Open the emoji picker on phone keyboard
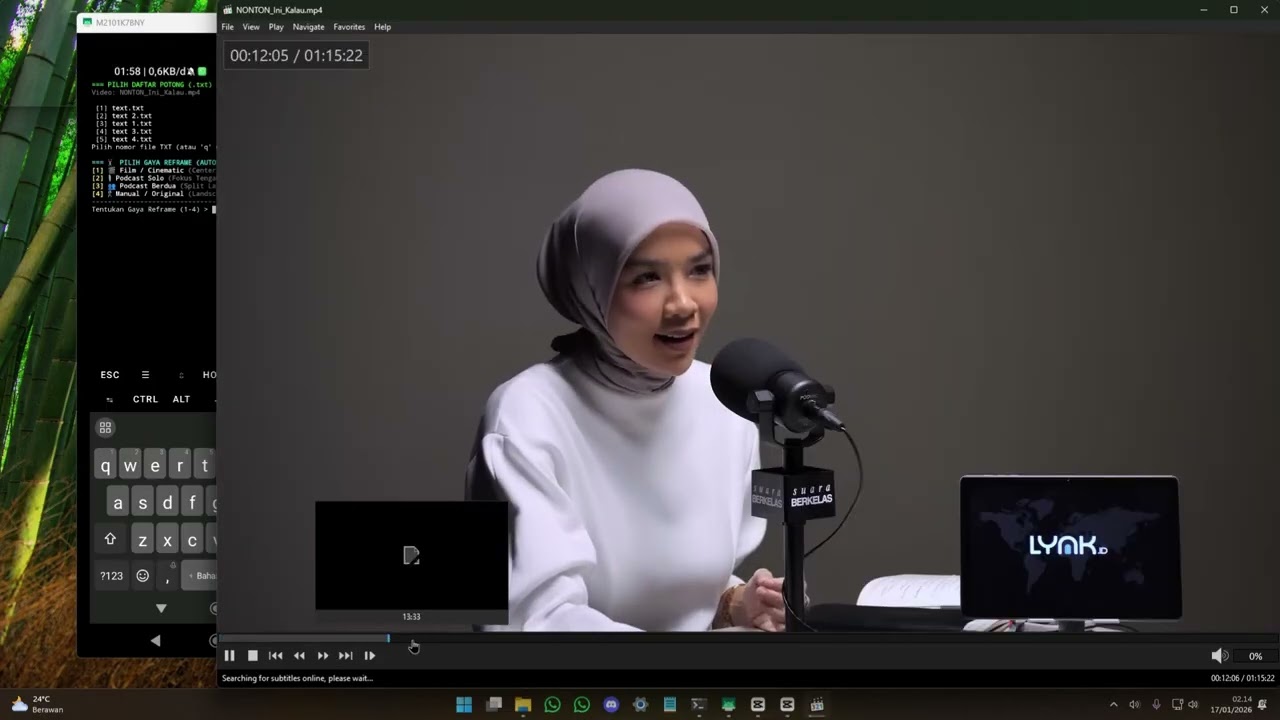The width and height of the screenshot is (1280, 720). coord(143,576)
